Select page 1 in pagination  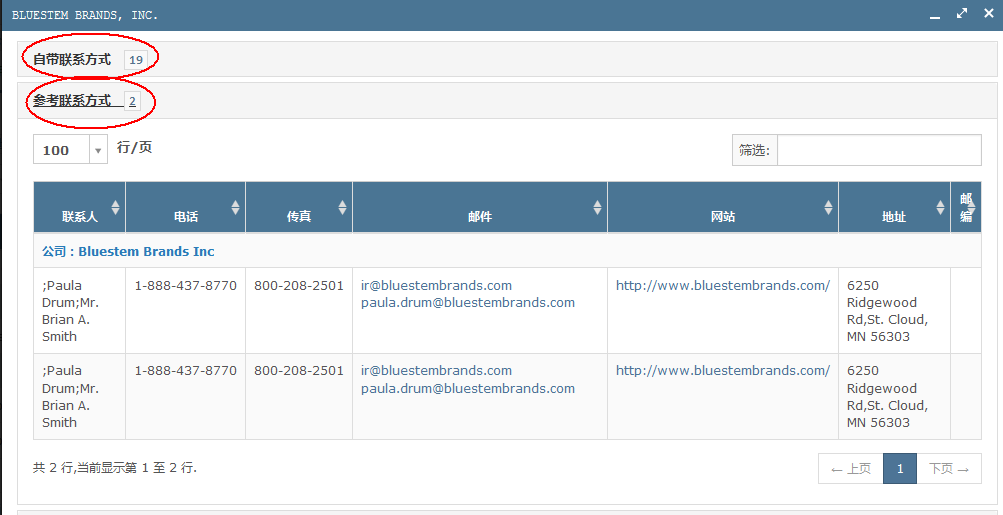tap(900, 469)
